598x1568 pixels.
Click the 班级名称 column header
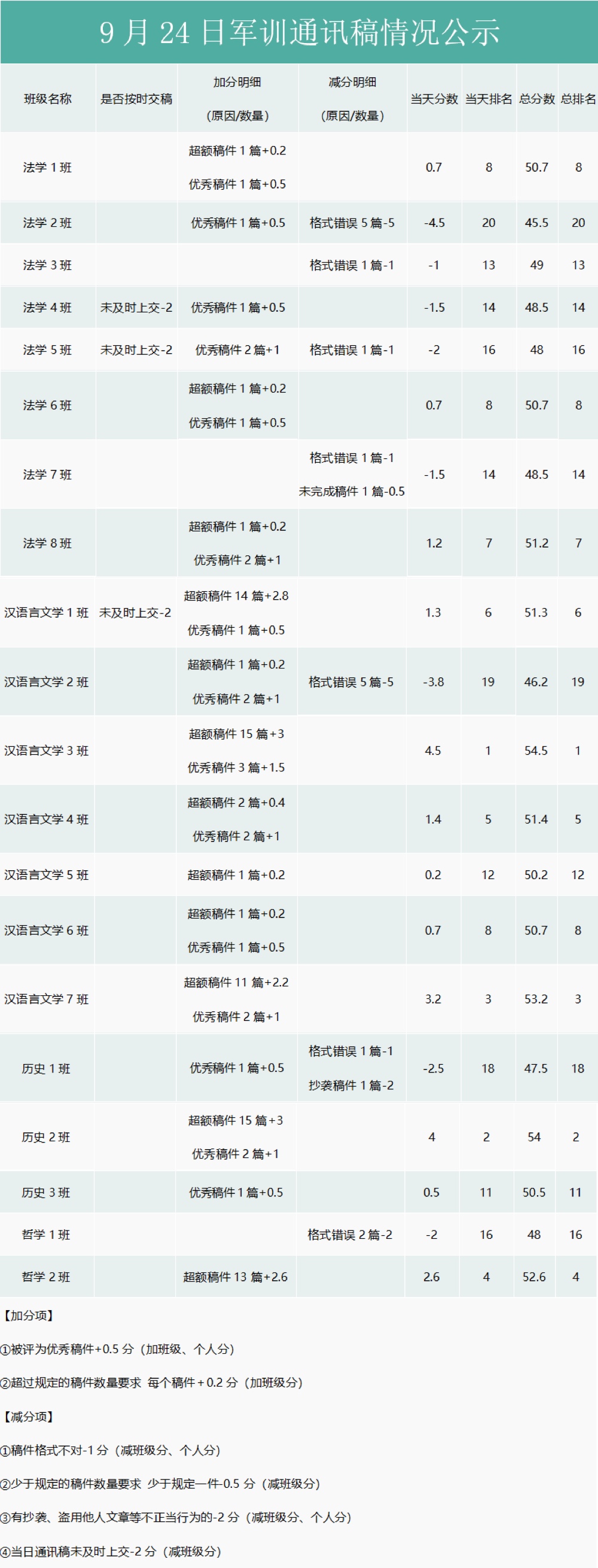click(x=47, y=99)
